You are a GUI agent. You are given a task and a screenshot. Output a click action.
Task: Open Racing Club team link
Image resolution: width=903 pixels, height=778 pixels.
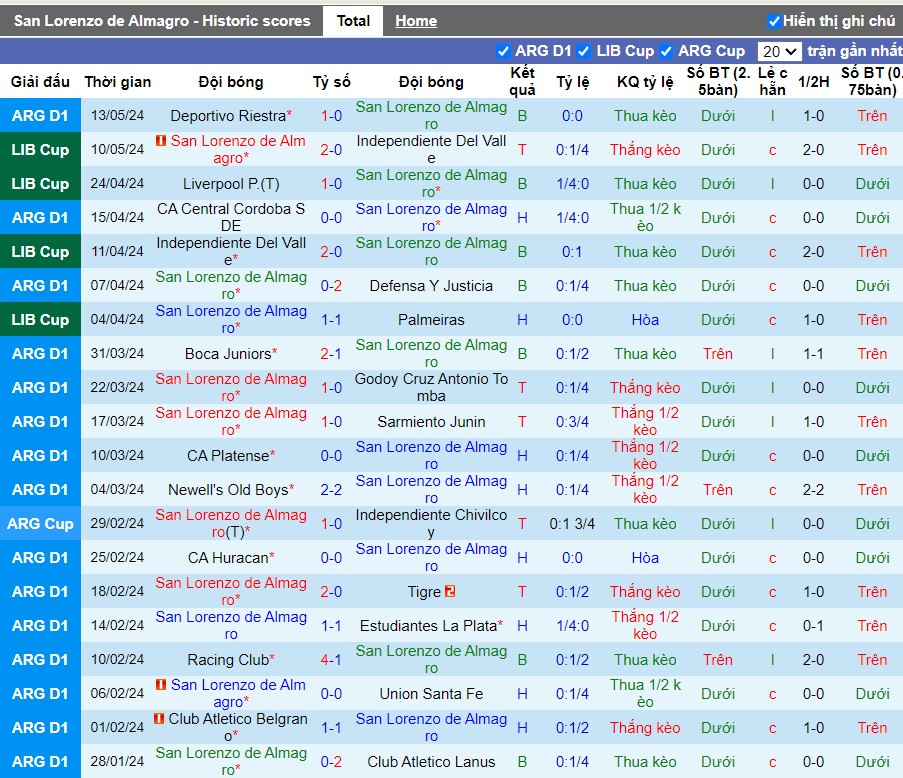pyautogui.click(x=228, y=659)
